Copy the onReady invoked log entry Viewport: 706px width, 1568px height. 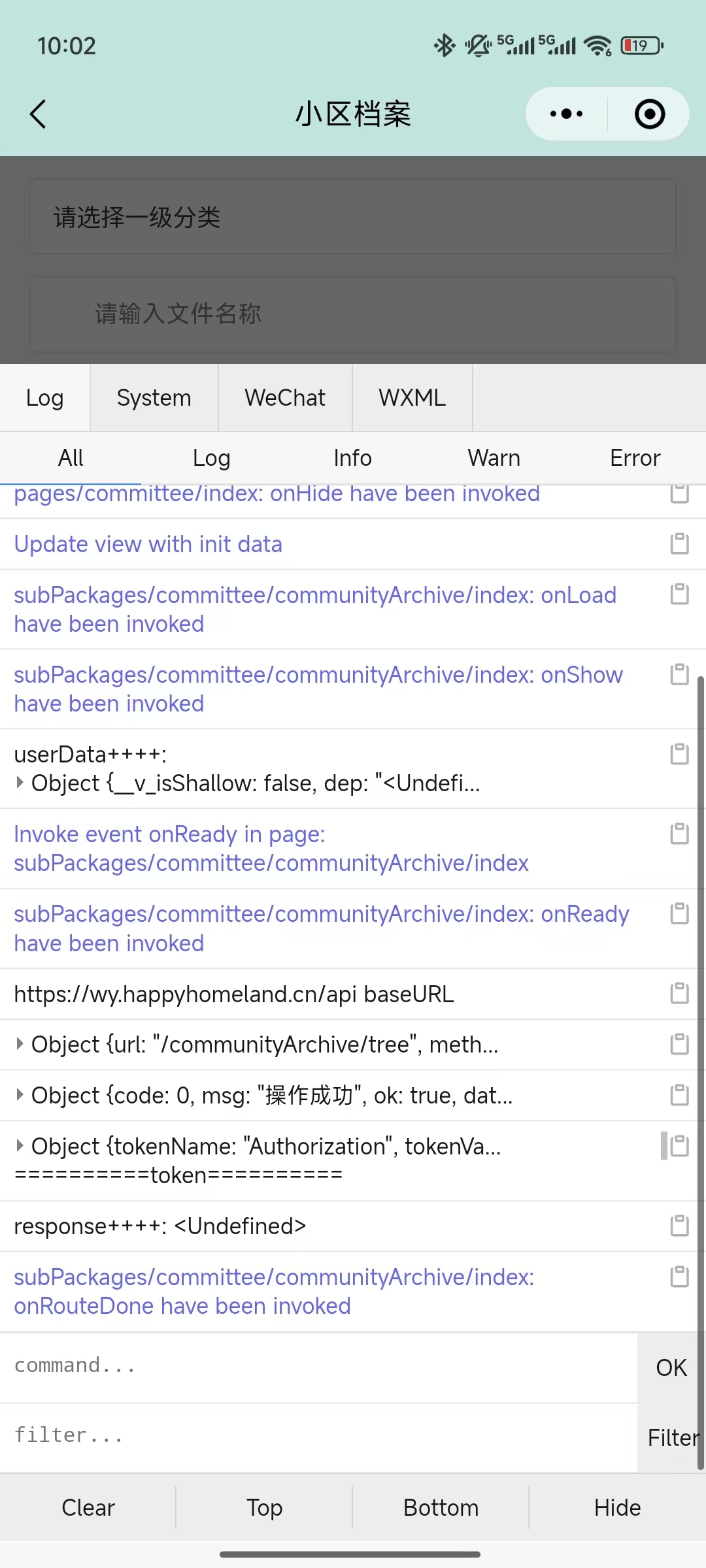click(679, 914)
